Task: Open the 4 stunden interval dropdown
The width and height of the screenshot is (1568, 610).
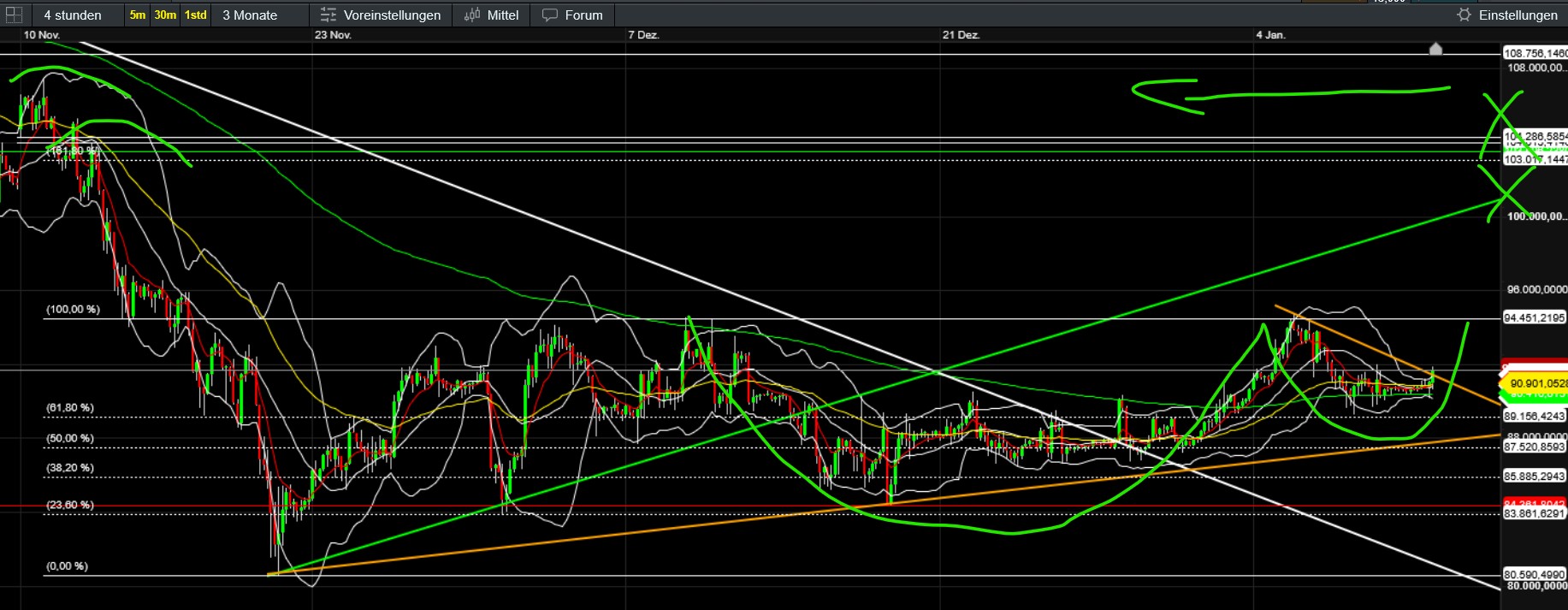Action: 73,15
